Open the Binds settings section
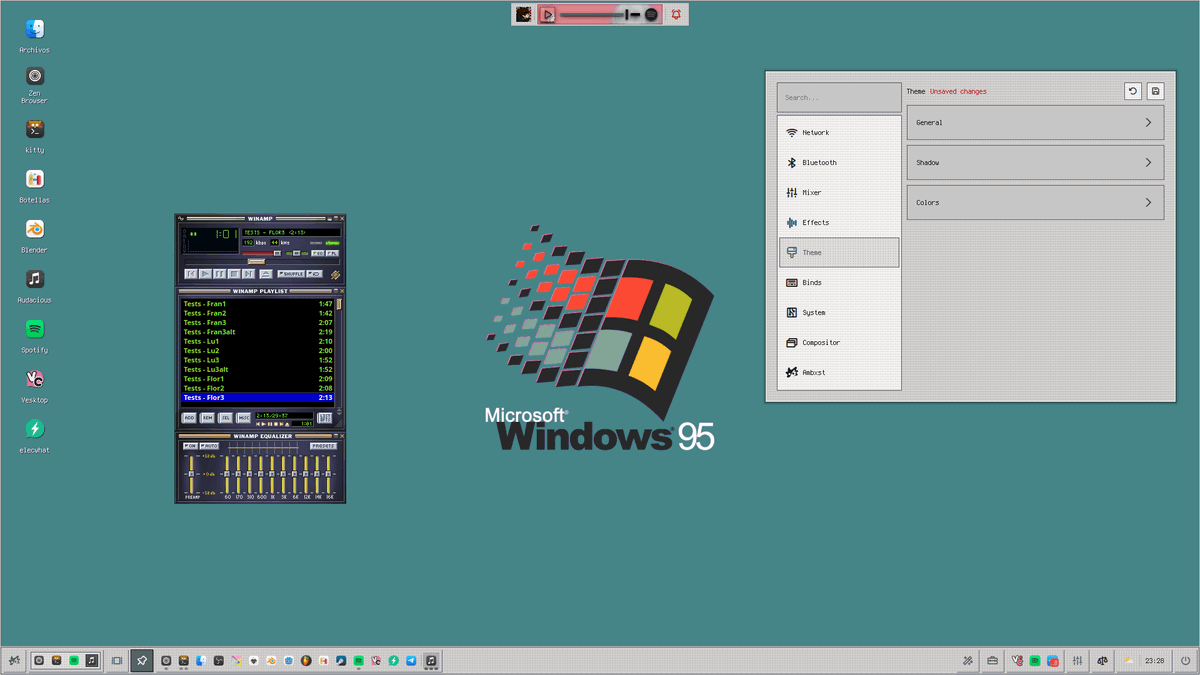The height and width of the screenshot is (675, 1200). click(839, 282)
